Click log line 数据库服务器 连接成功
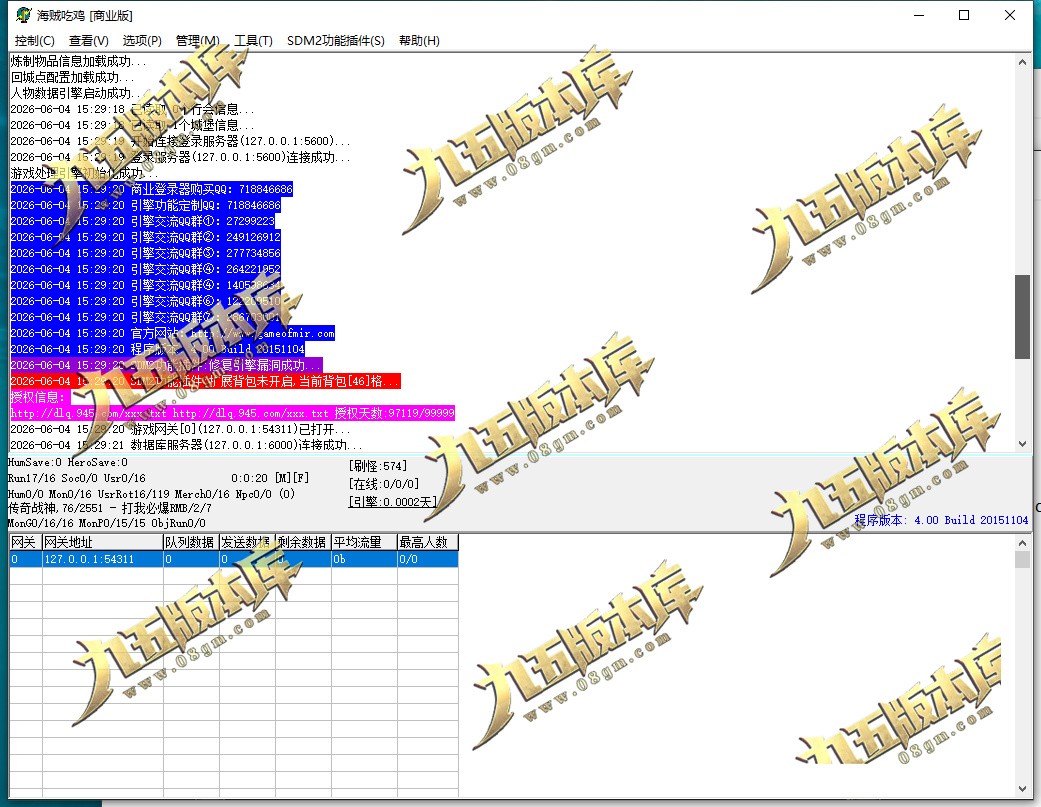Image resolution: width=1041 pixels, height=807 pixels. point(187,445)
